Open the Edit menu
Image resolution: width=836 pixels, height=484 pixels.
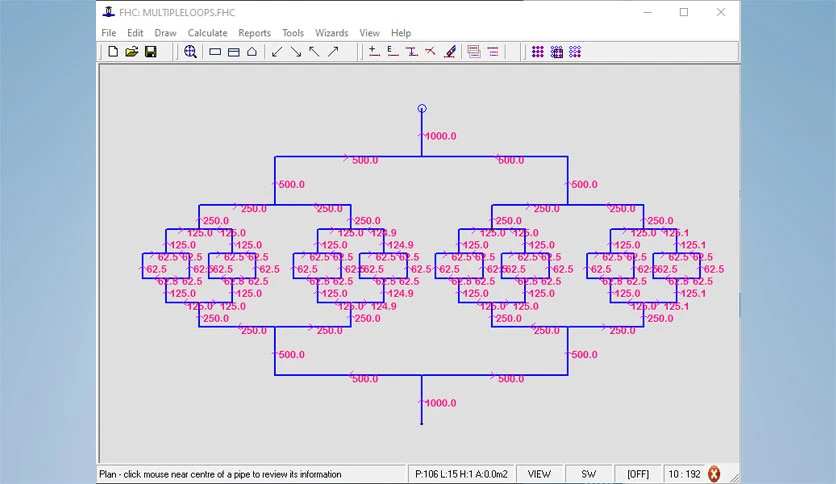coord(135,33)
